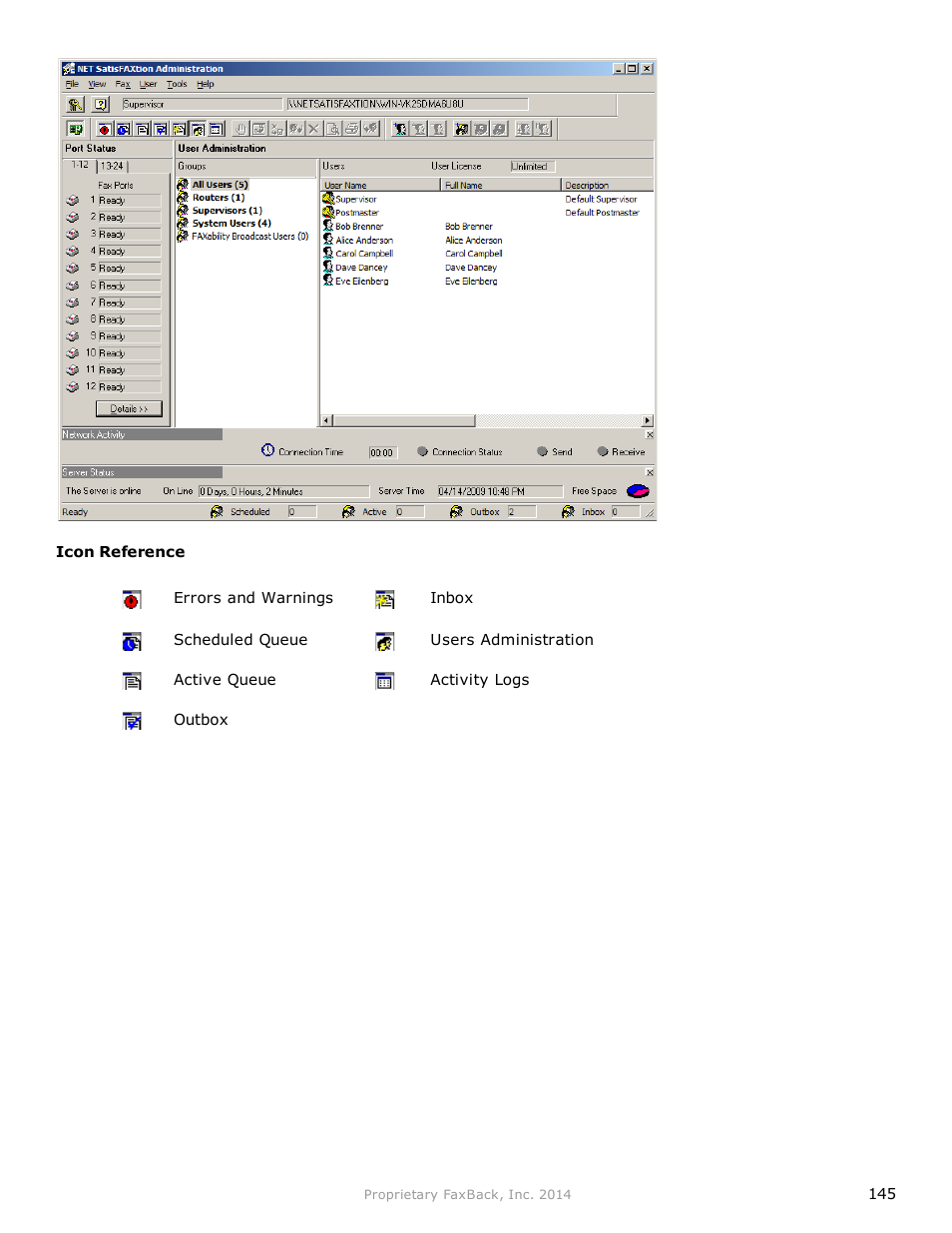Click the On Line duration field
Screen dimensions: 952x1233
283,491
